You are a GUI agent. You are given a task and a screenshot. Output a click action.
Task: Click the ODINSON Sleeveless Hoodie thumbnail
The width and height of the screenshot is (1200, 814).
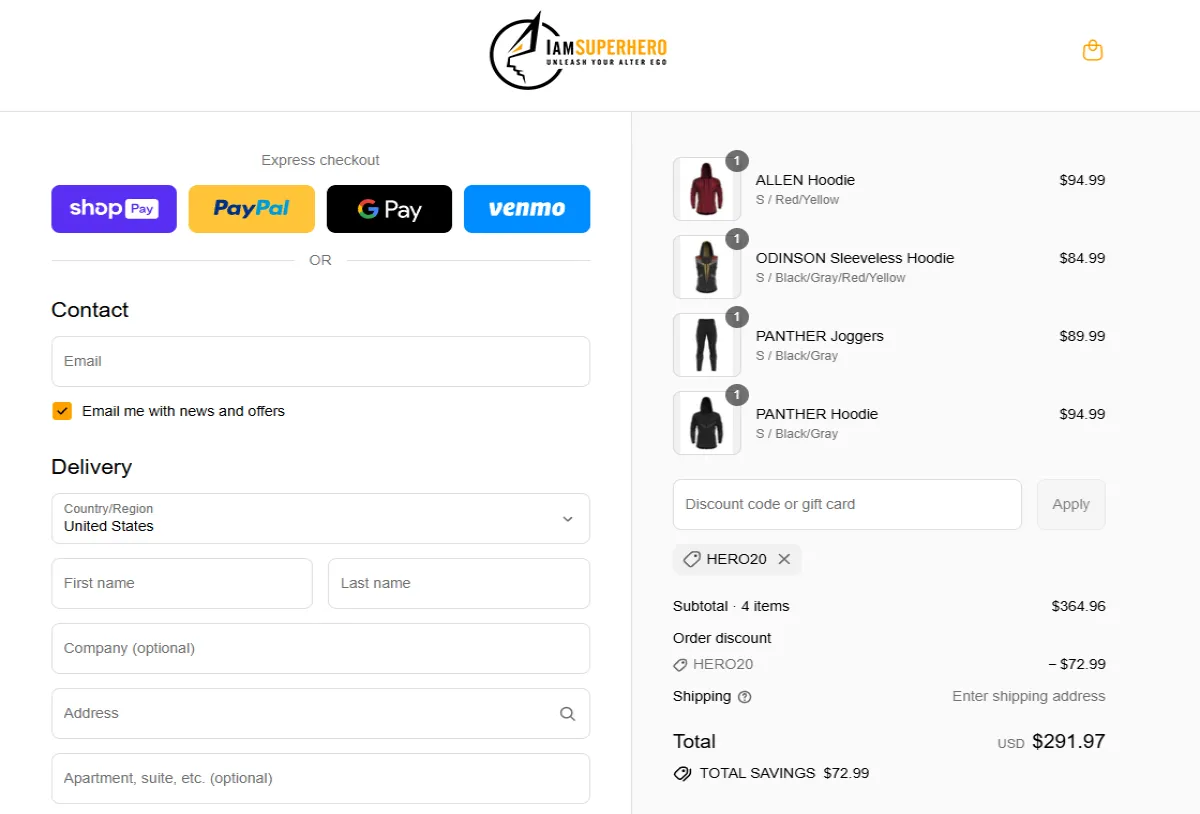pyautogui.click(x=707, y=267)
